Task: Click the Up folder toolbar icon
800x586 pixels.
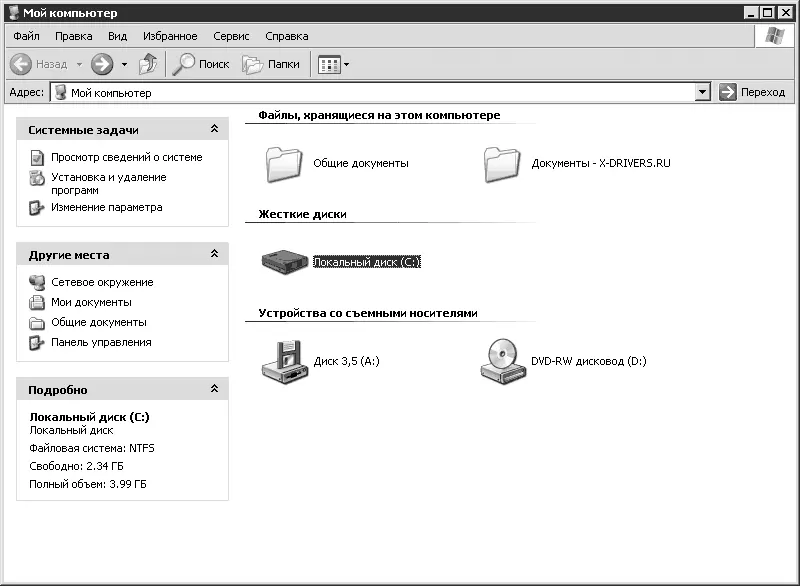Action: pos(148,64)
